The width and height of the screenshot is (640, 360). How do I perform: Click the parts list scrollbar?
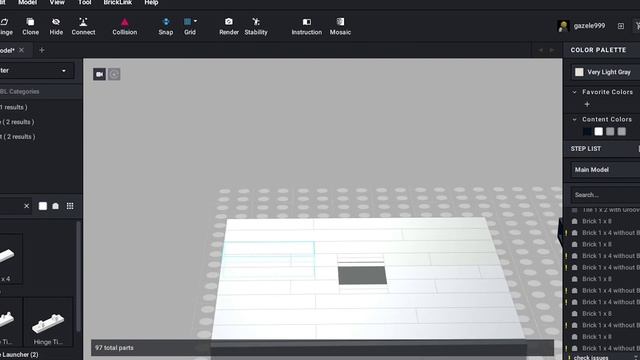(78, 276)
